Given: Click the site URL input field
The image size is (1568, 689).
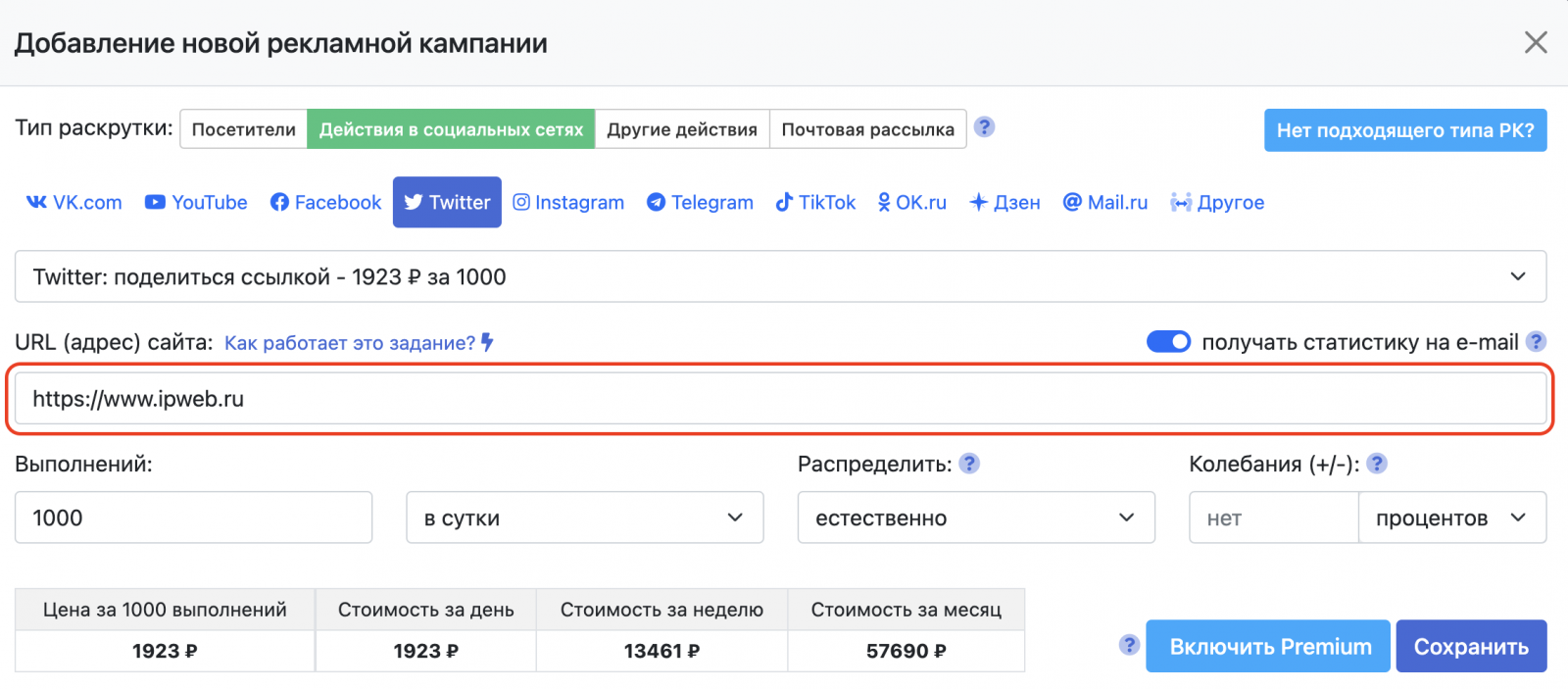Looking at the screenshot, I should tap(780, 399).
